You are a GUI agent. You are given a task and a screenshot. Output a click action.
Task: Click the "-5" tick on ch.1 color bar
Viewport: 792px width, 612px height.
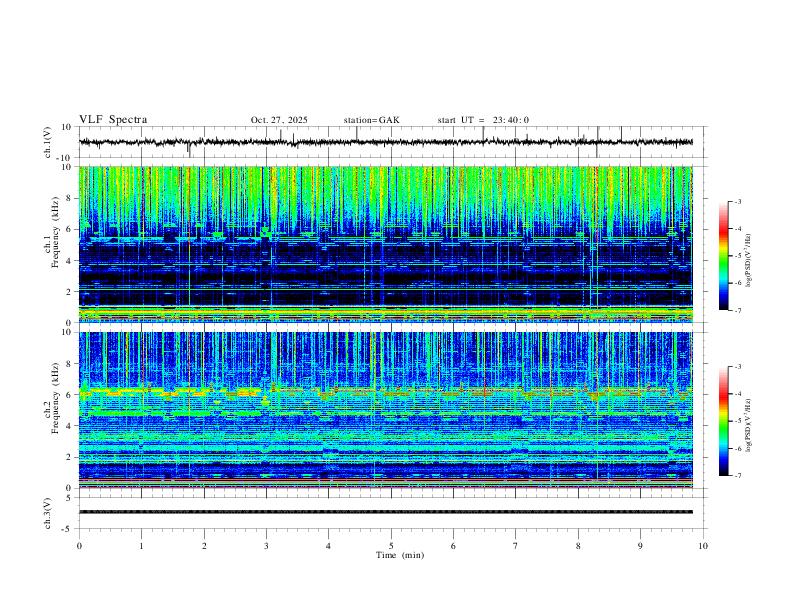(x=738, y=256)
